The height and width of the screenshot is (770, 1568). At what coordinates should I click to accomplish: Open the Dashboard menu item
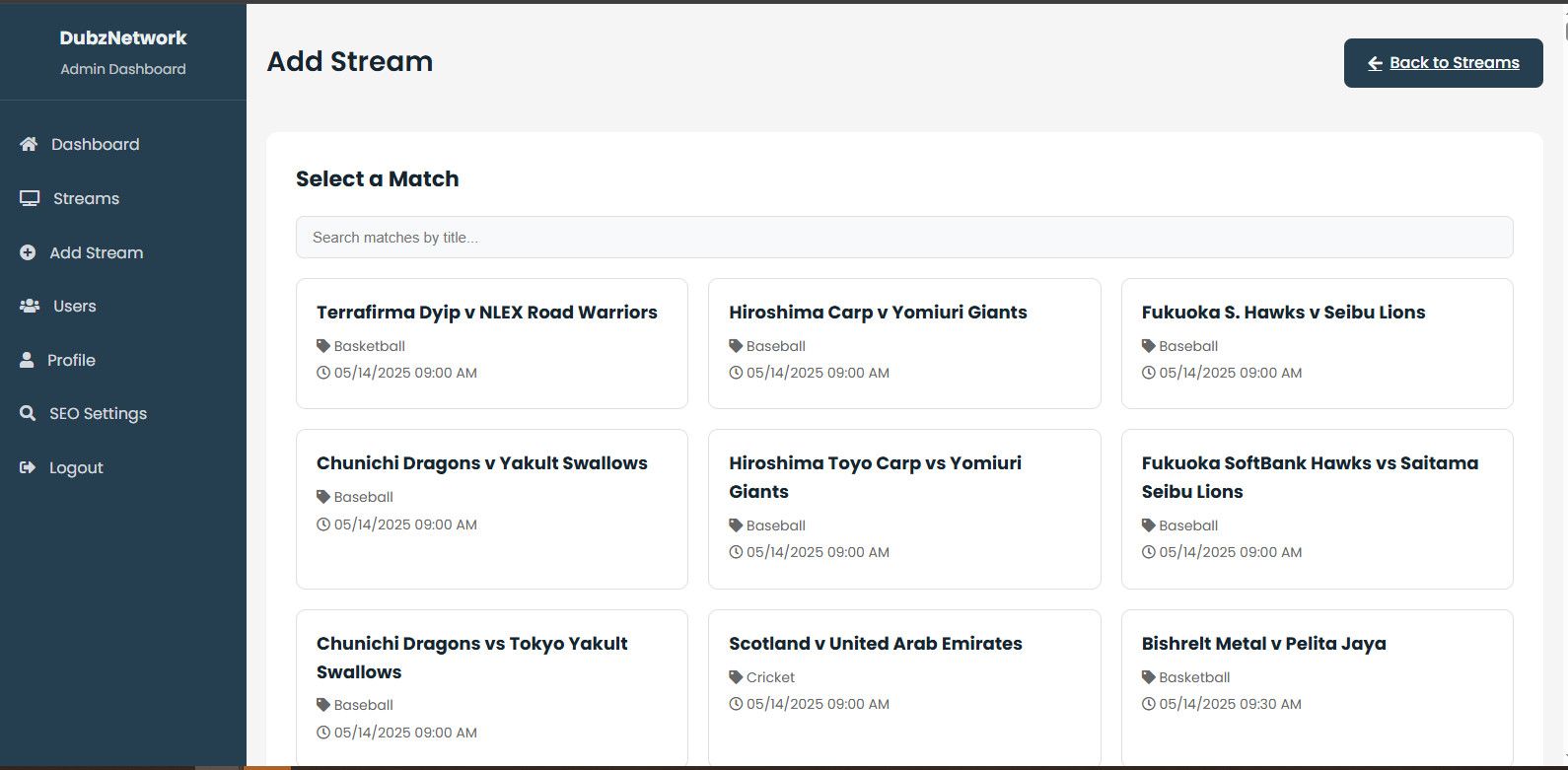point(95,144)
